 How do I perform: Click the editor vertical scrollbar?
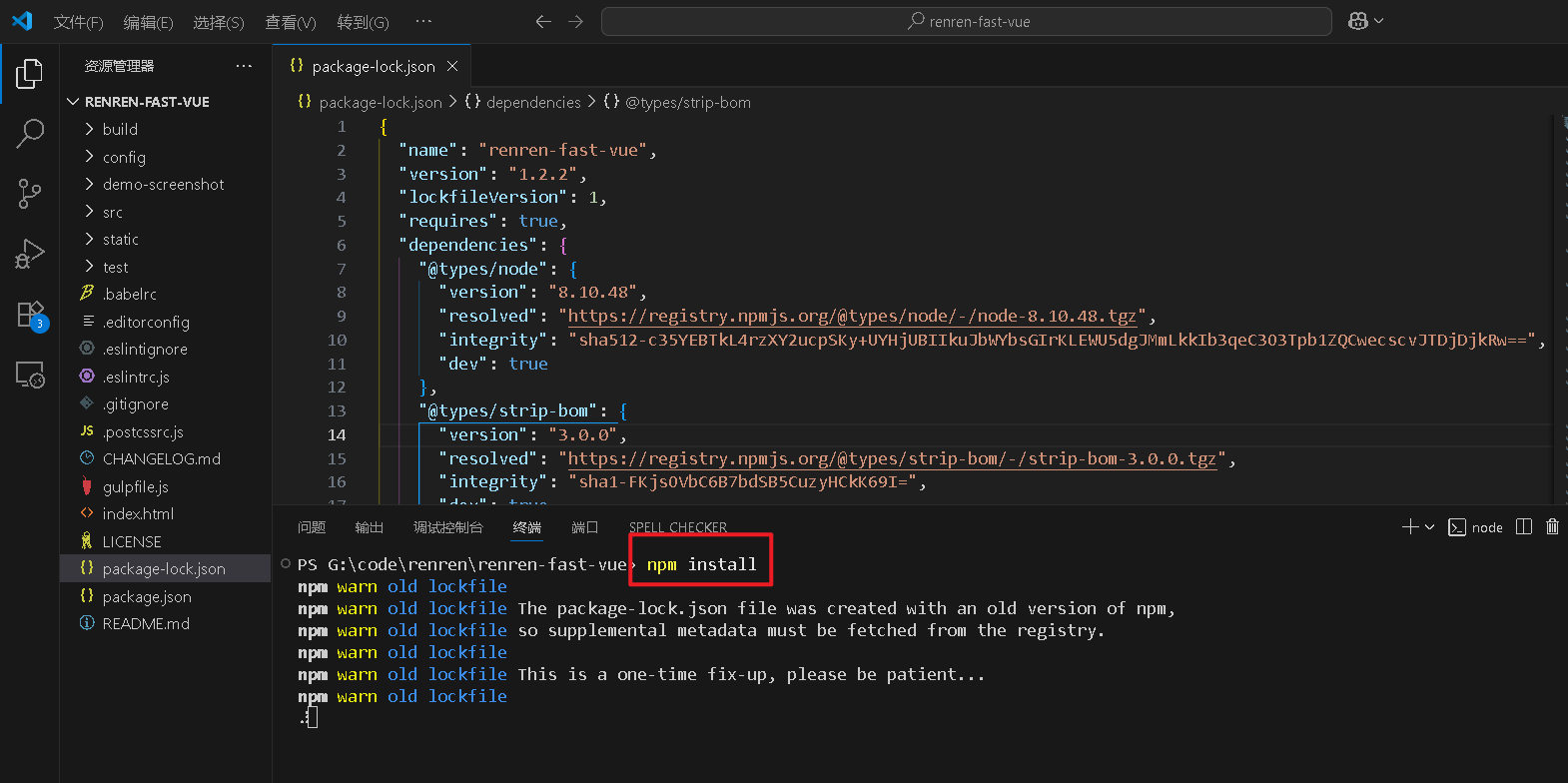pos(1560,310)
